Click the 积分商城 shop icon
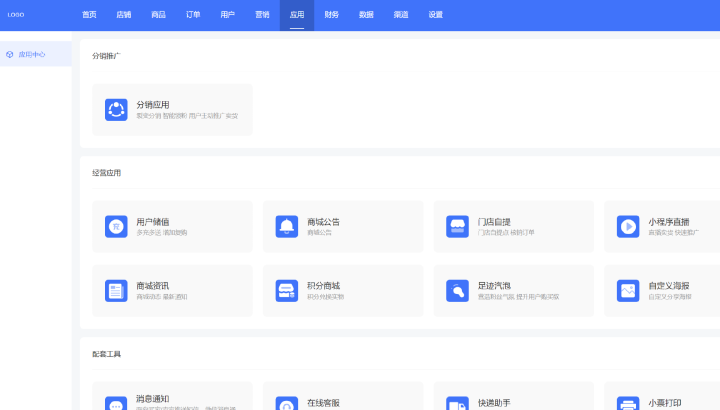 (x=287, y=291)
